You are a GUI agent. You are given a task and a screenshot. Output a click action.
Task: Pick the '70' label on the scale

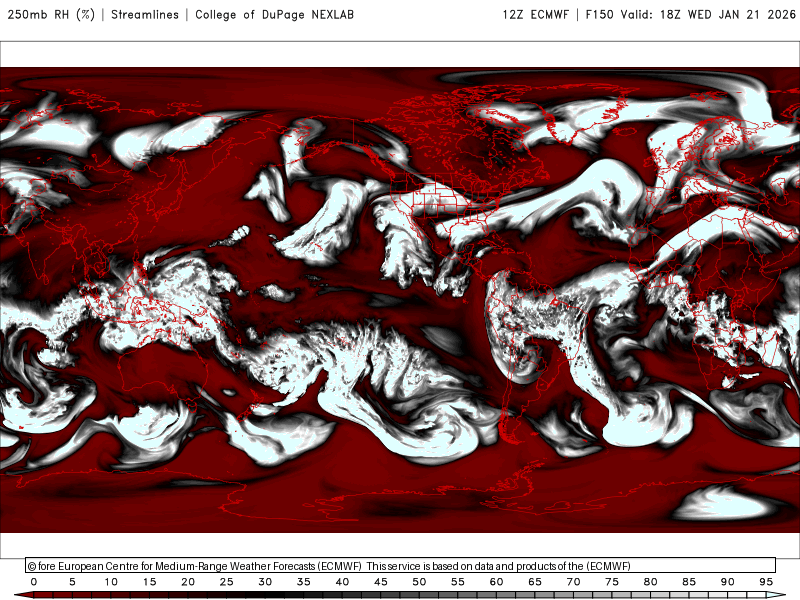(x=573, y=582)
